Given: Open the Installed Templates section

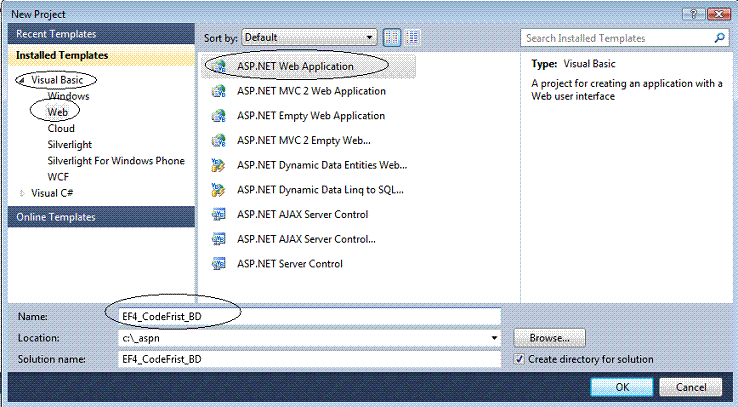Looking at the screenshot, I should 101,55.
